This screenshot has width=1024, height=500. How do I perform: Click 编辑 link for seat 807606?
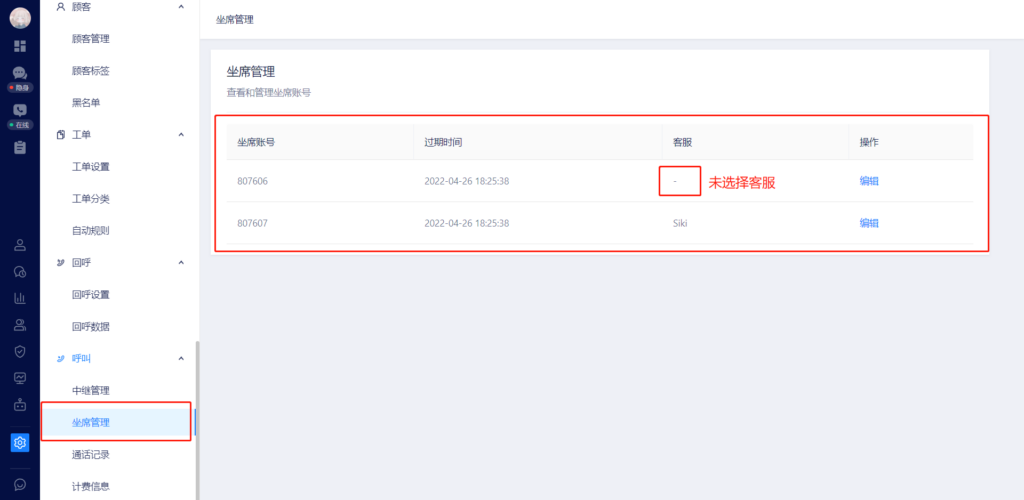click(x=869, y=181)
